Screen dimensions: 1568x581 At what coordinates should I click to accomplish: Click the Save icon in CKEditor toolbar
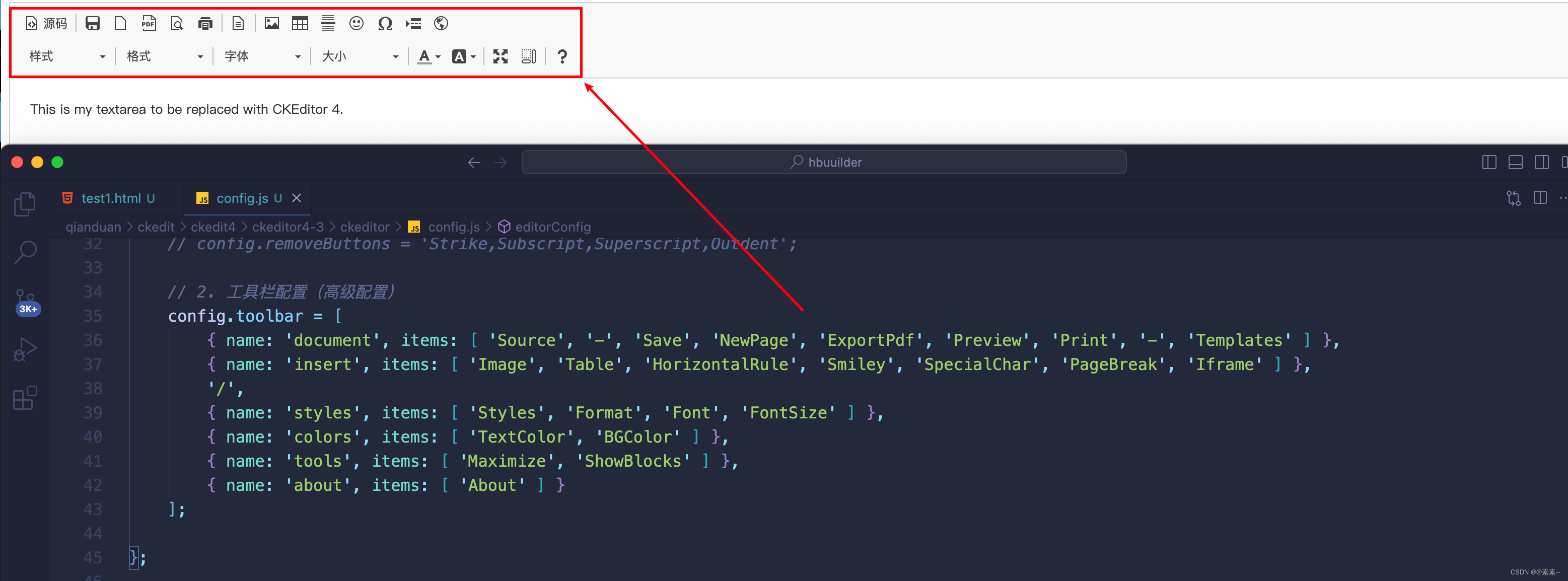coord(93,23)
